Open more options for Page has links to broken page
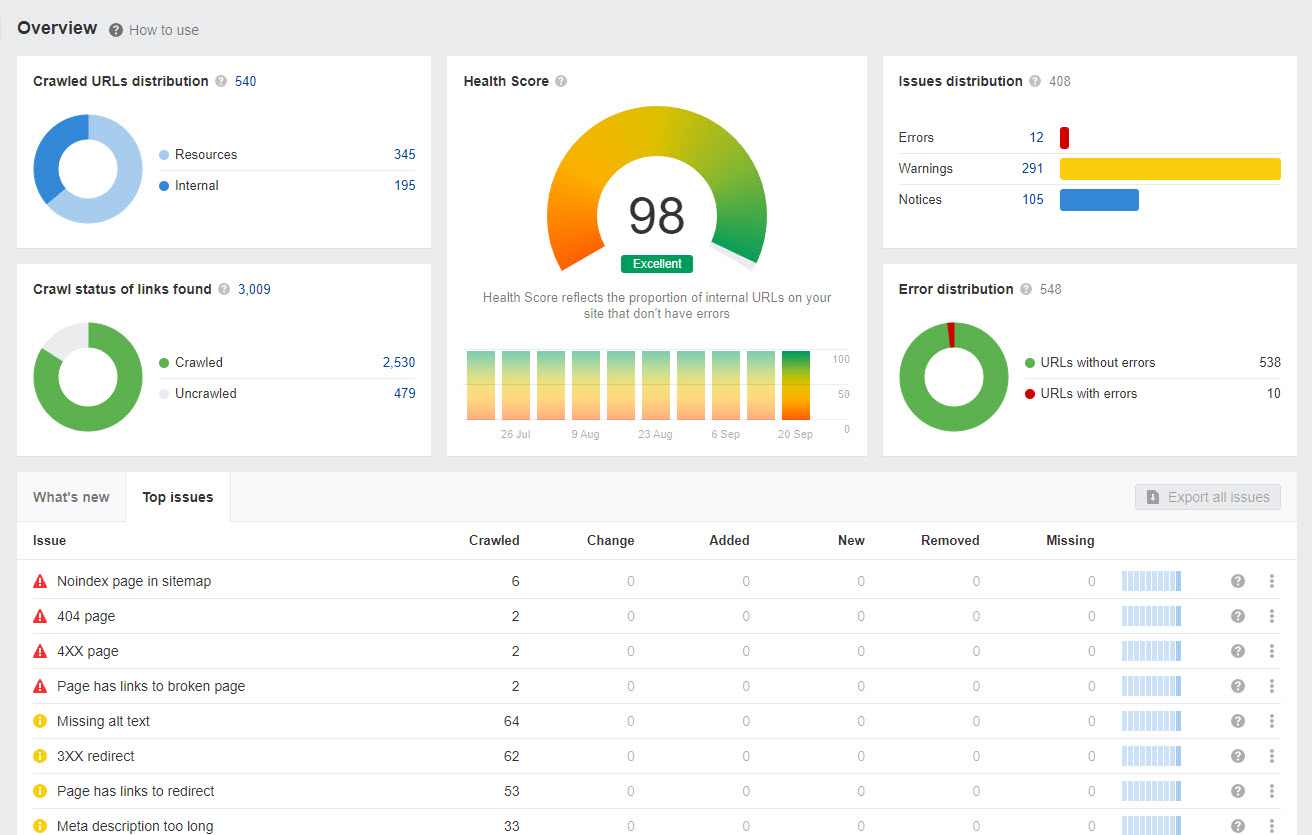Viewport: 1312px width, 835px height. [x=1272, y=686]
